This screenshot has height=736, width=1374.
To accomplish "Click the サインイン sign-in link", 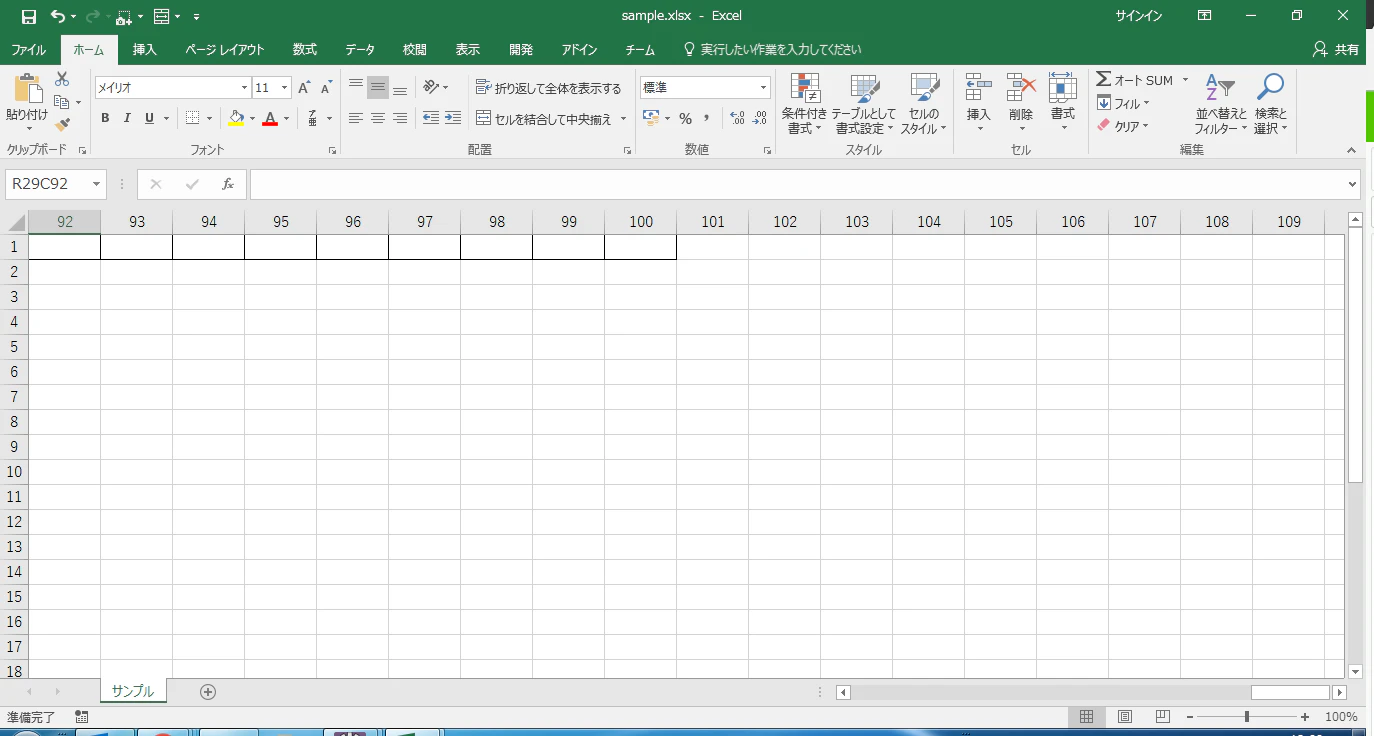I will tap(1139, 16).
